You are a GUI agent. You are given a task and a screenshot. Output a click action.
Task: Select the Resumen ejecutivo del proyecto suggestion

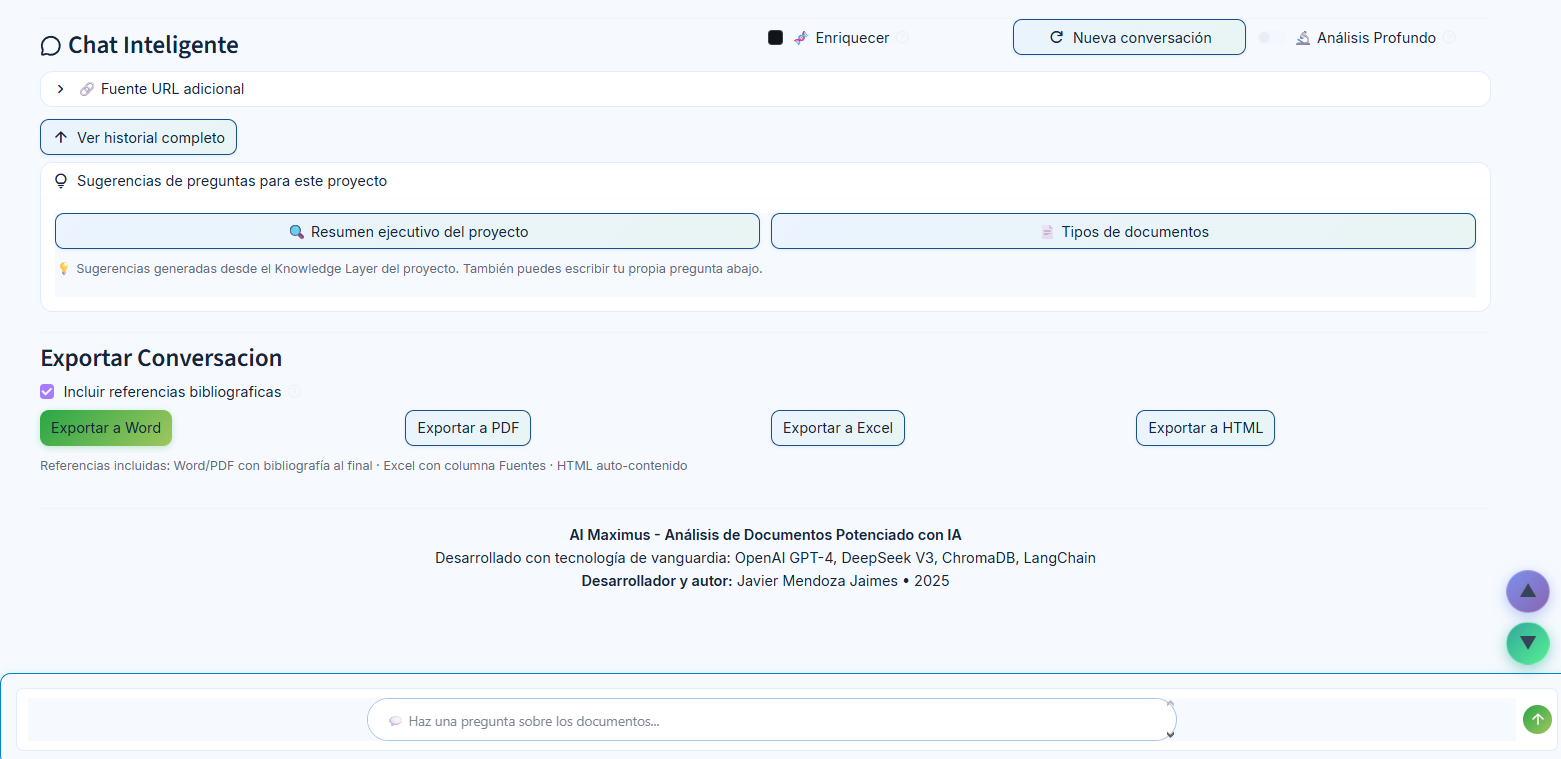tap(407, 231)
